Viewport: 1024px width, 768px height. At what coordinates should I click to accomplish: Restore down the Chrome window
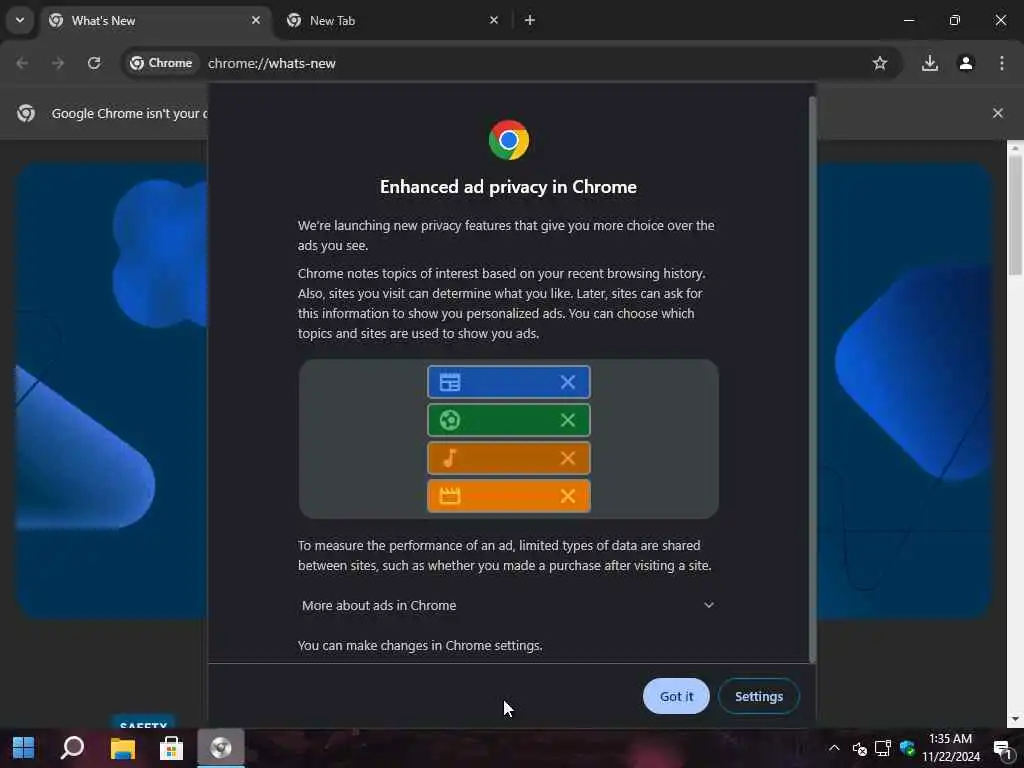pos(954,20)
